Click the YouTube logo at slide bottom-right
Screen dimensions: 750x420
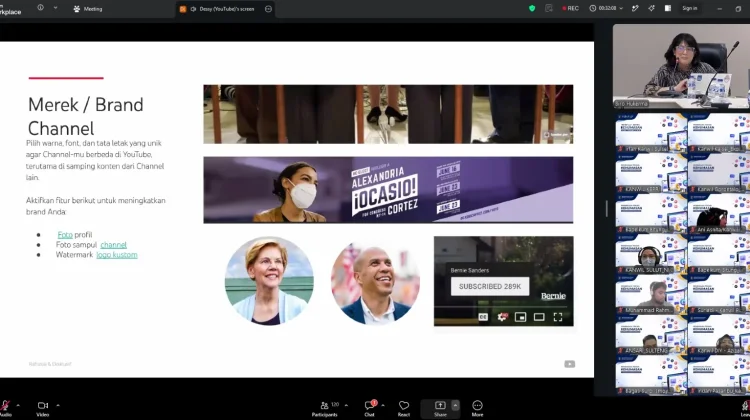pos(569,364)
